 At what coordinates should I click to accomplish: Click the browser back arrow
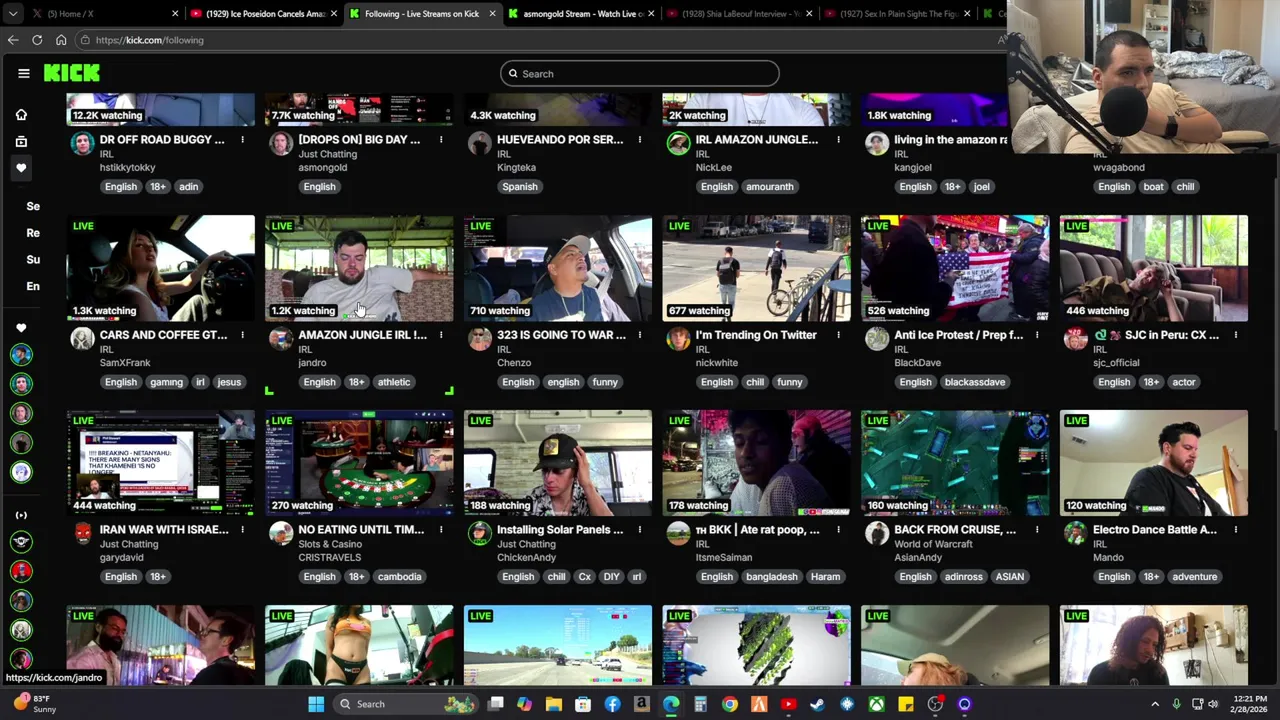click(x=13, y=40)
